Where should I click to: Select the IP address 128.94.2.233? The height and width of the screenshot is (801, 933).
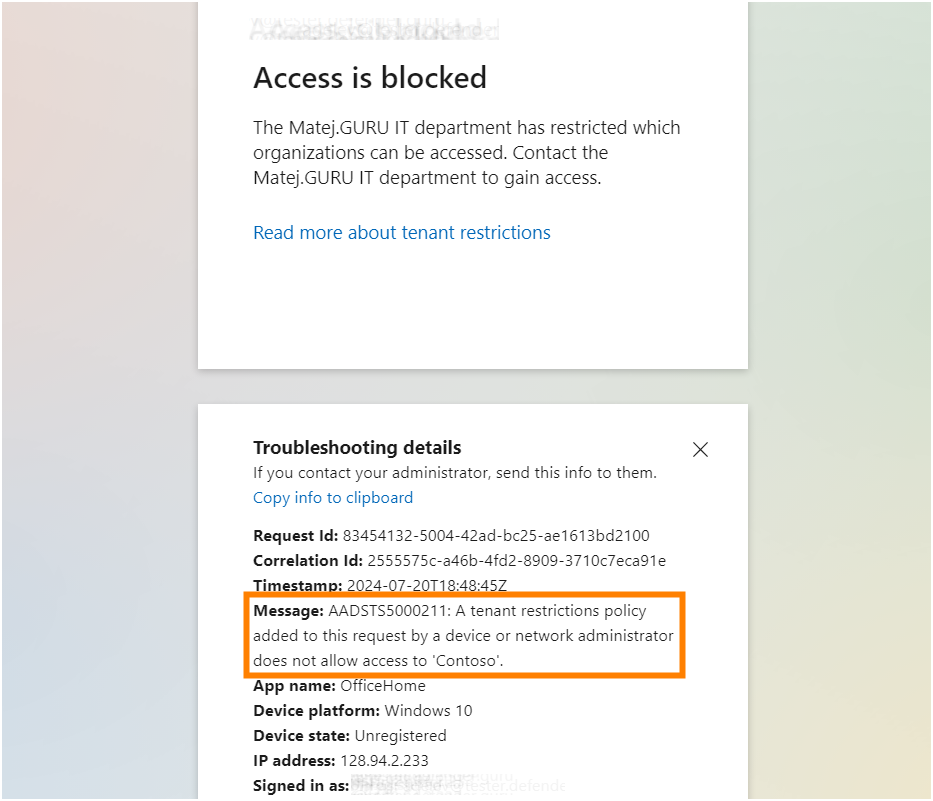point(385,760)
